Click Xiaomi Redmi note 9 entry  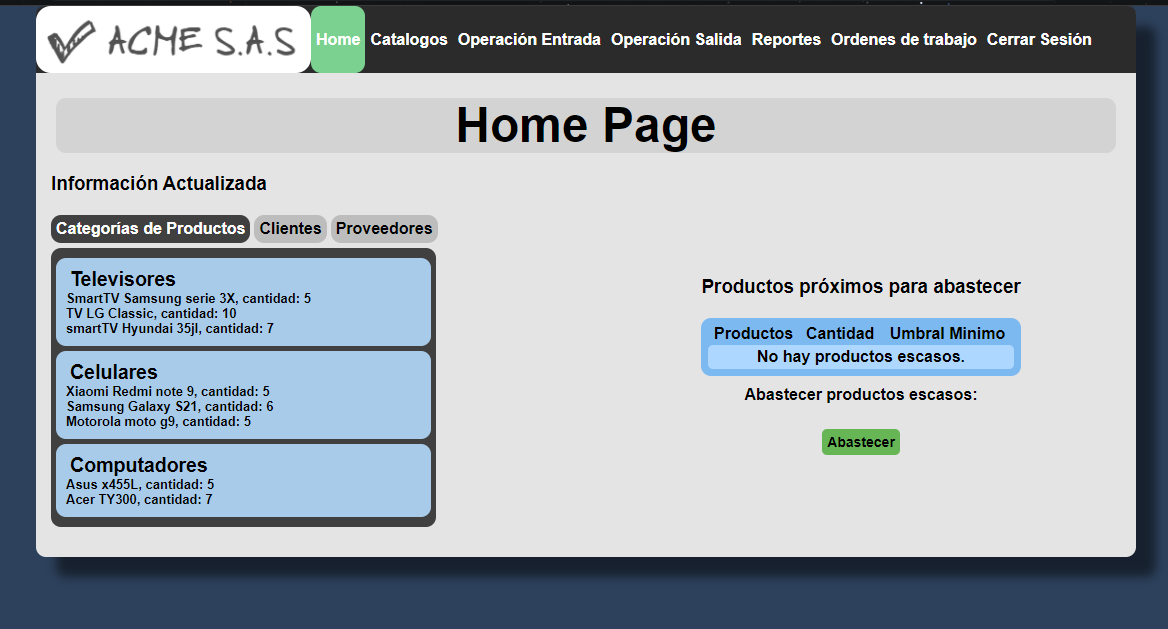pos(168,392)
